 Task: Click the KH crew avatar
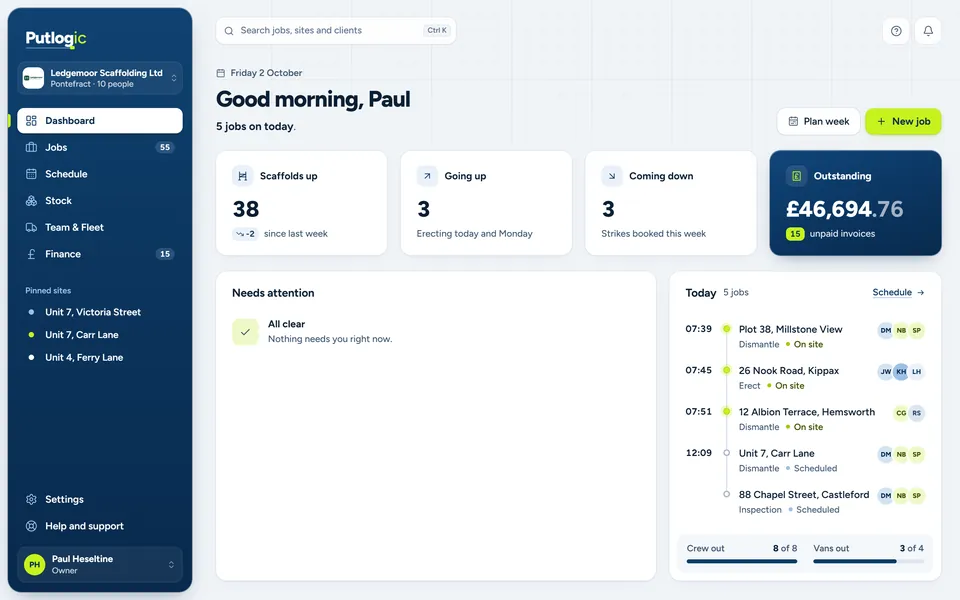901,372
